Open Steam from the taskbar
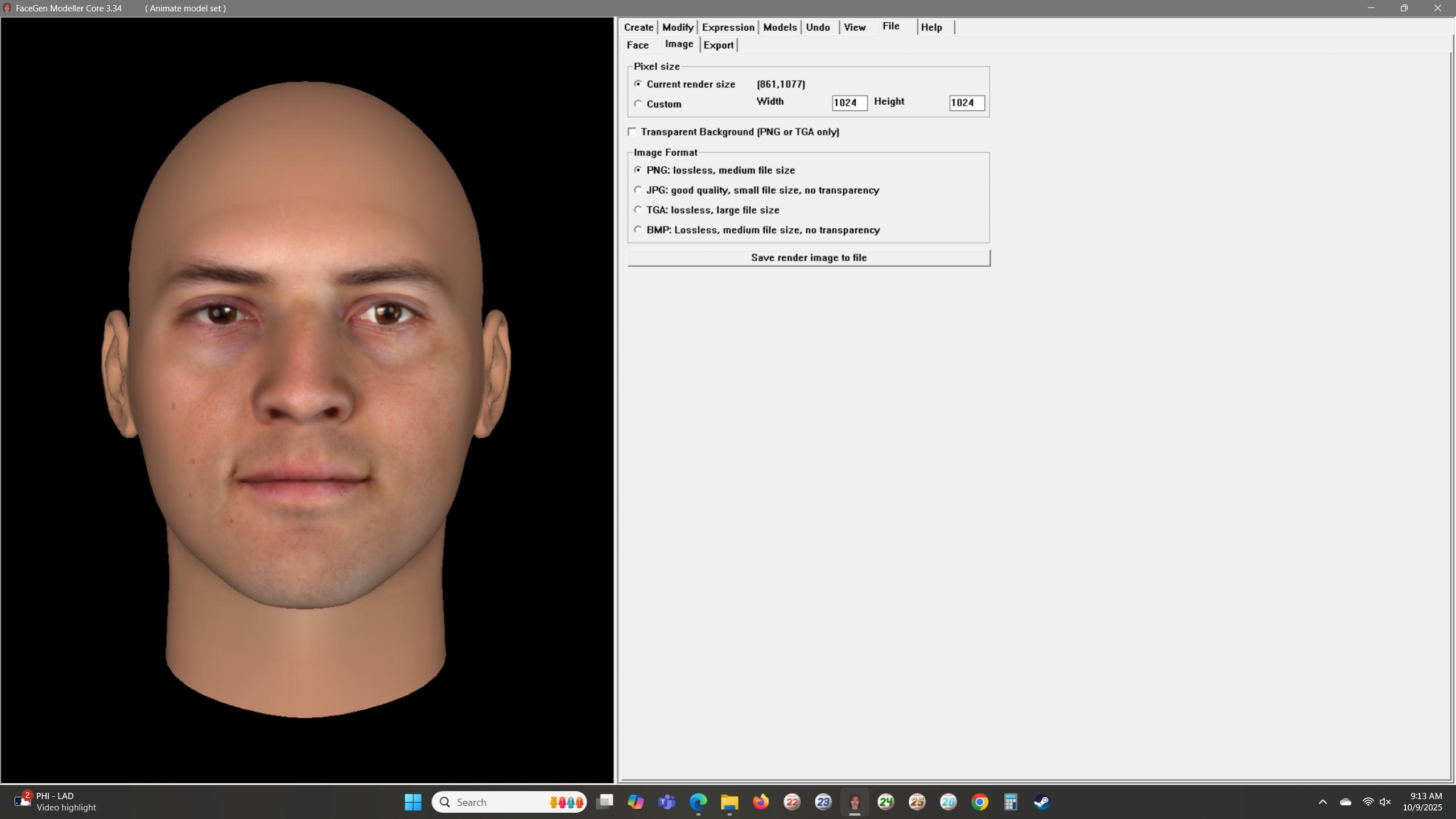This screenshot has width=1456, height=819. pyautogui.click(x=1042, y=802)
